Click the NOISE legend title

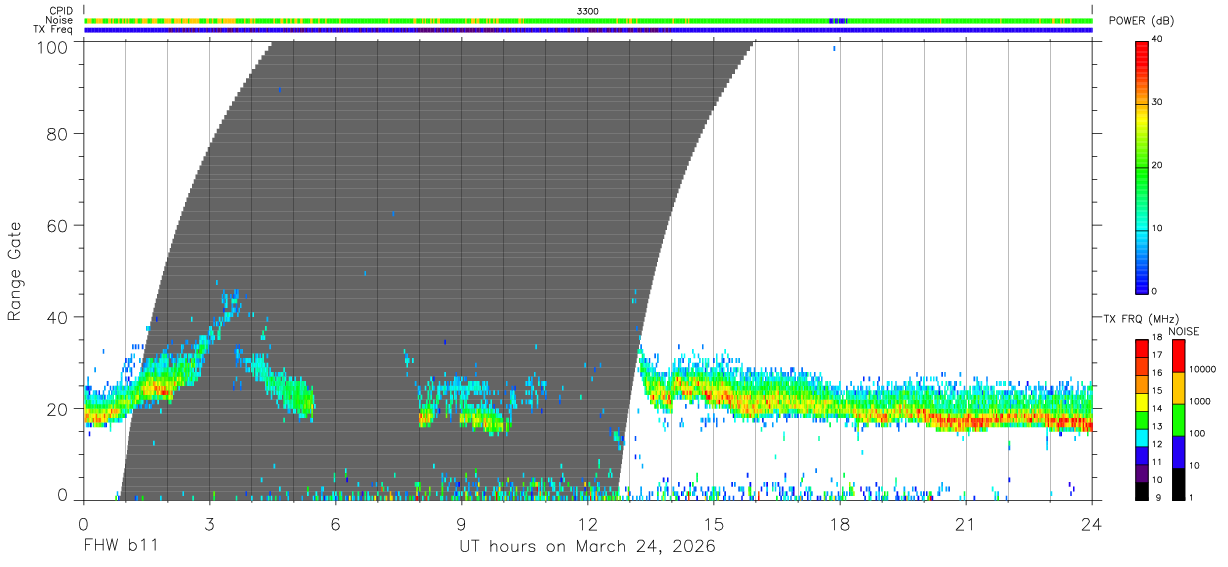[x=1184, y=331]
